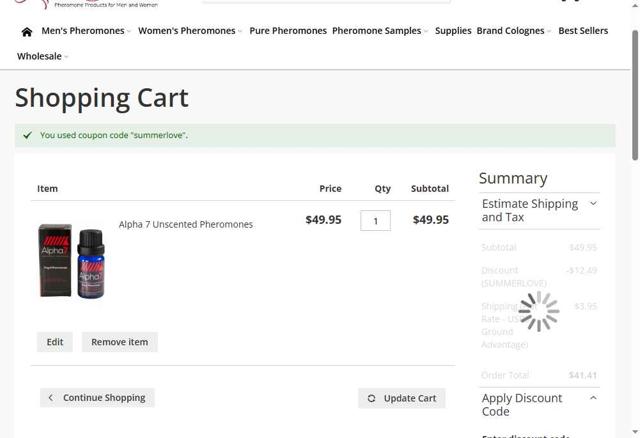Open the Pheromone Samples menu

coord(380,31)
